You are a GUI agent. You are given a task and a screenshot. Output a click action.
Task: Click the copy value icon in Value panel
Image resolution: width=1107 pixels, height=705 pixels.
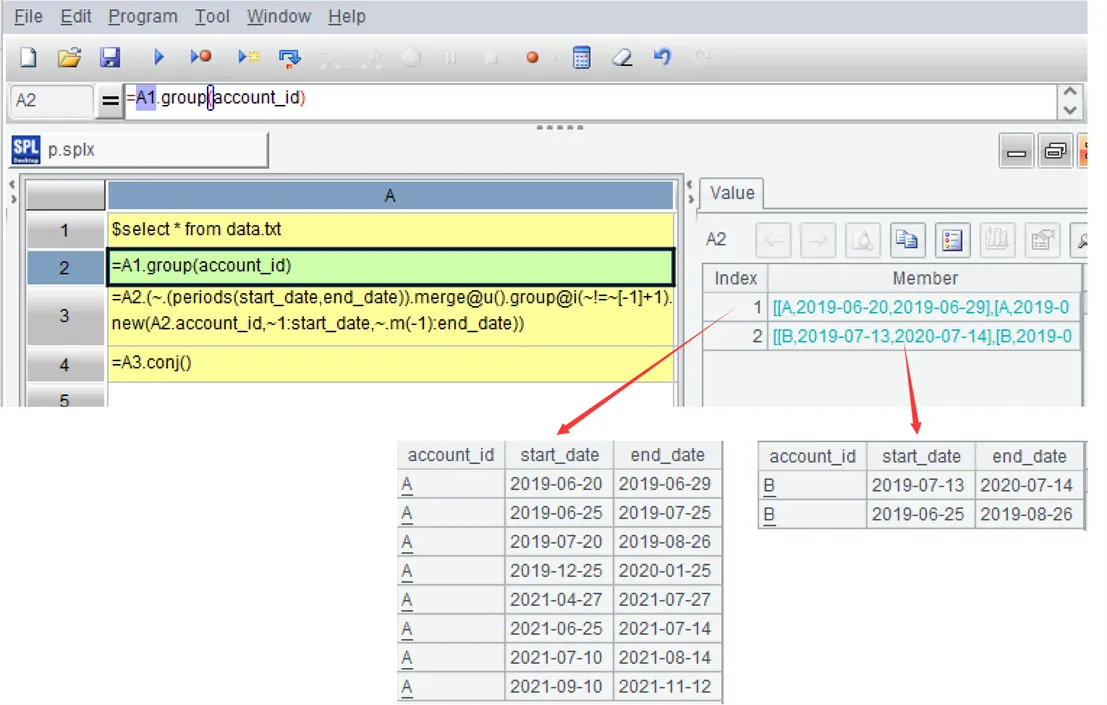click(x=907, y=240)
